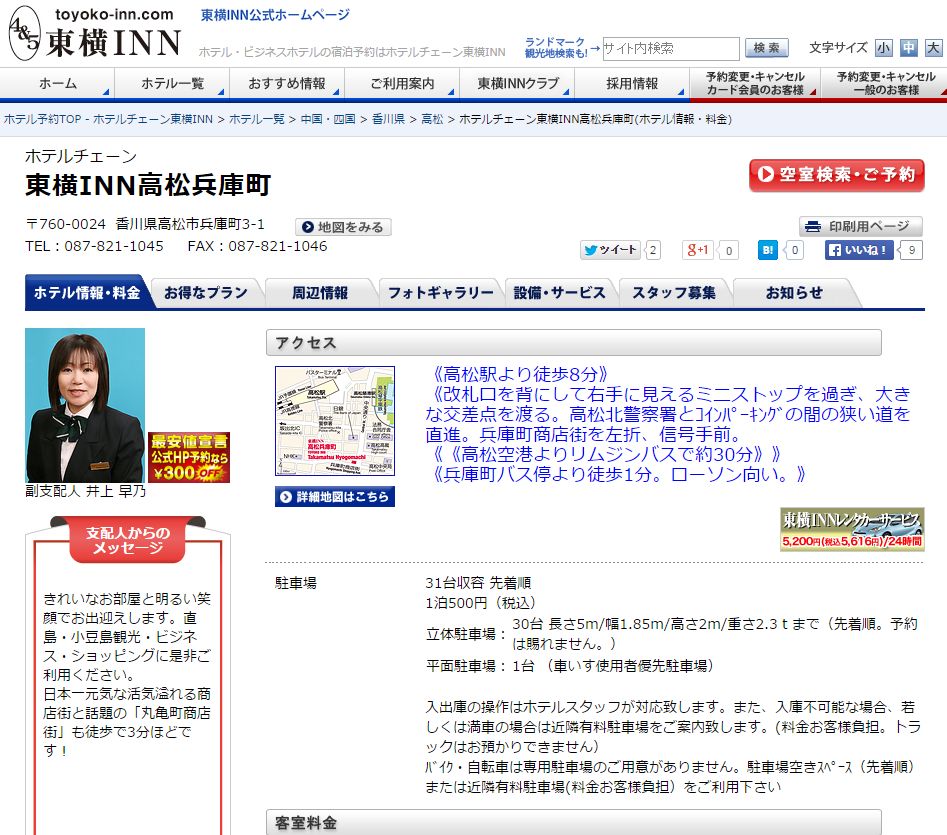Open 予約変更・キャンセル カード会員のお客様 menu

point(755,83)
